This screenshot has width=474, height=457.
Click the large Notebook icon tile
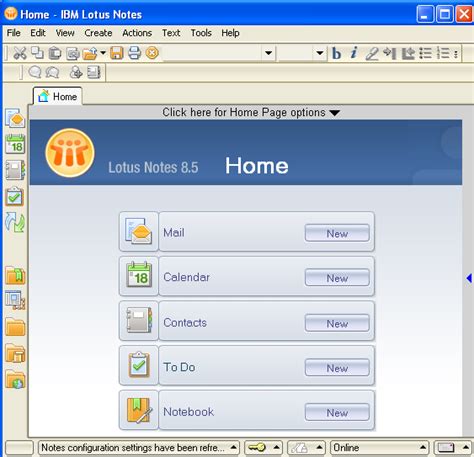[139, 410]
